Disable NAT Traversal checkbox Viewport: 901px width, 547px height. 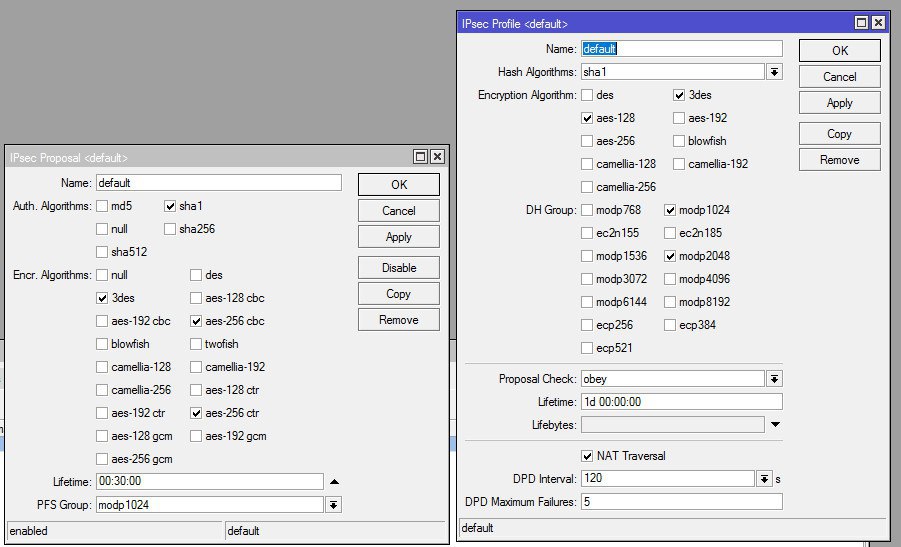tap(587, 456)
